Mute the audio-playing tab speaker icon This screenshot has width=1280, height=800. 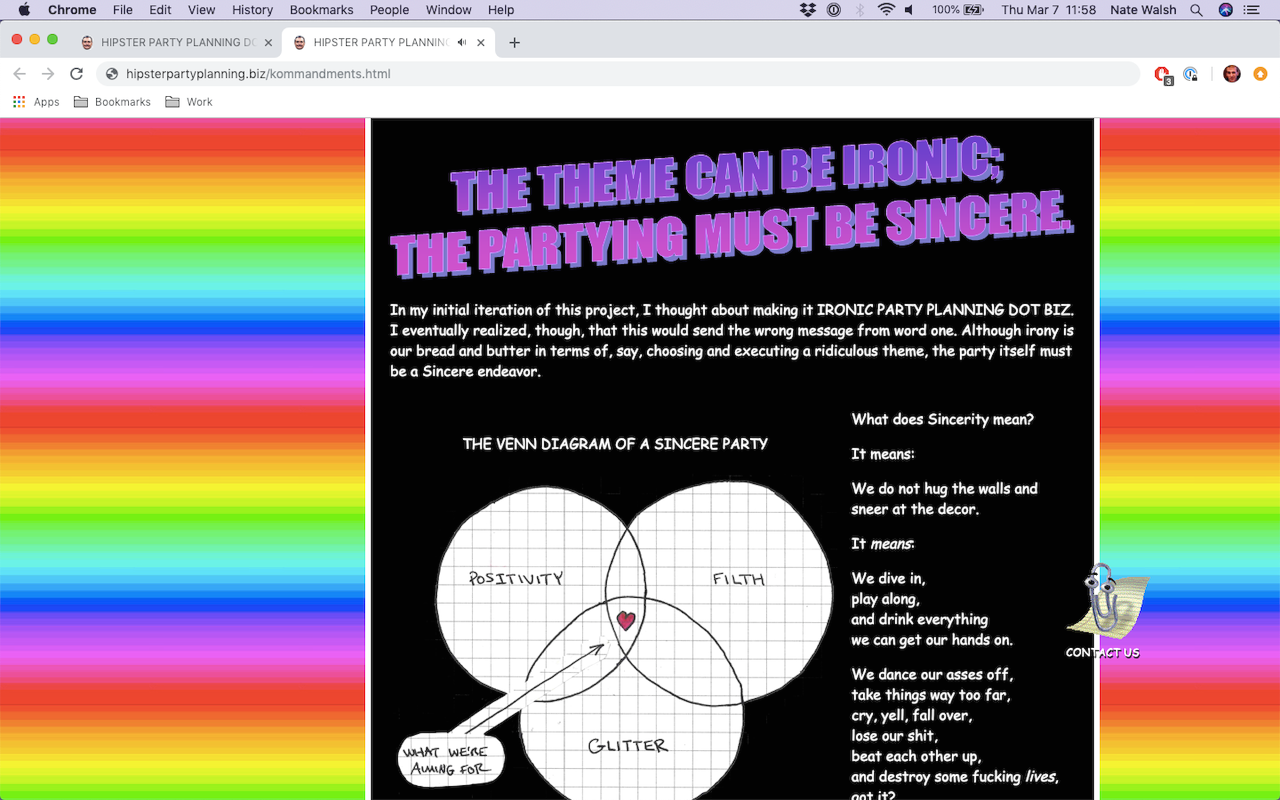point(462,43)
